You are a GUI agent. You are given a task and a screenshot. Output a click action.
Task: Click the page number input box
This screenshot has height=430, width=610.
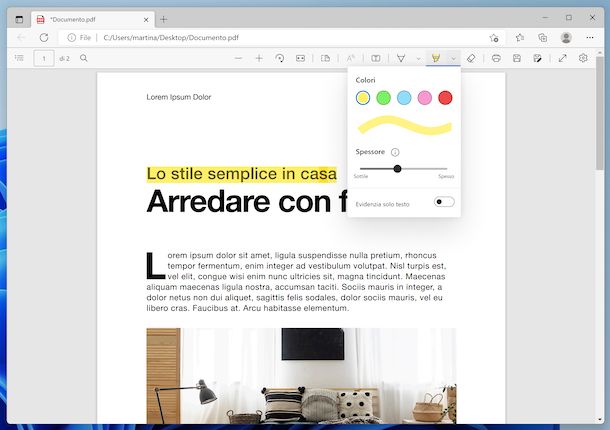tap(44, 59)
